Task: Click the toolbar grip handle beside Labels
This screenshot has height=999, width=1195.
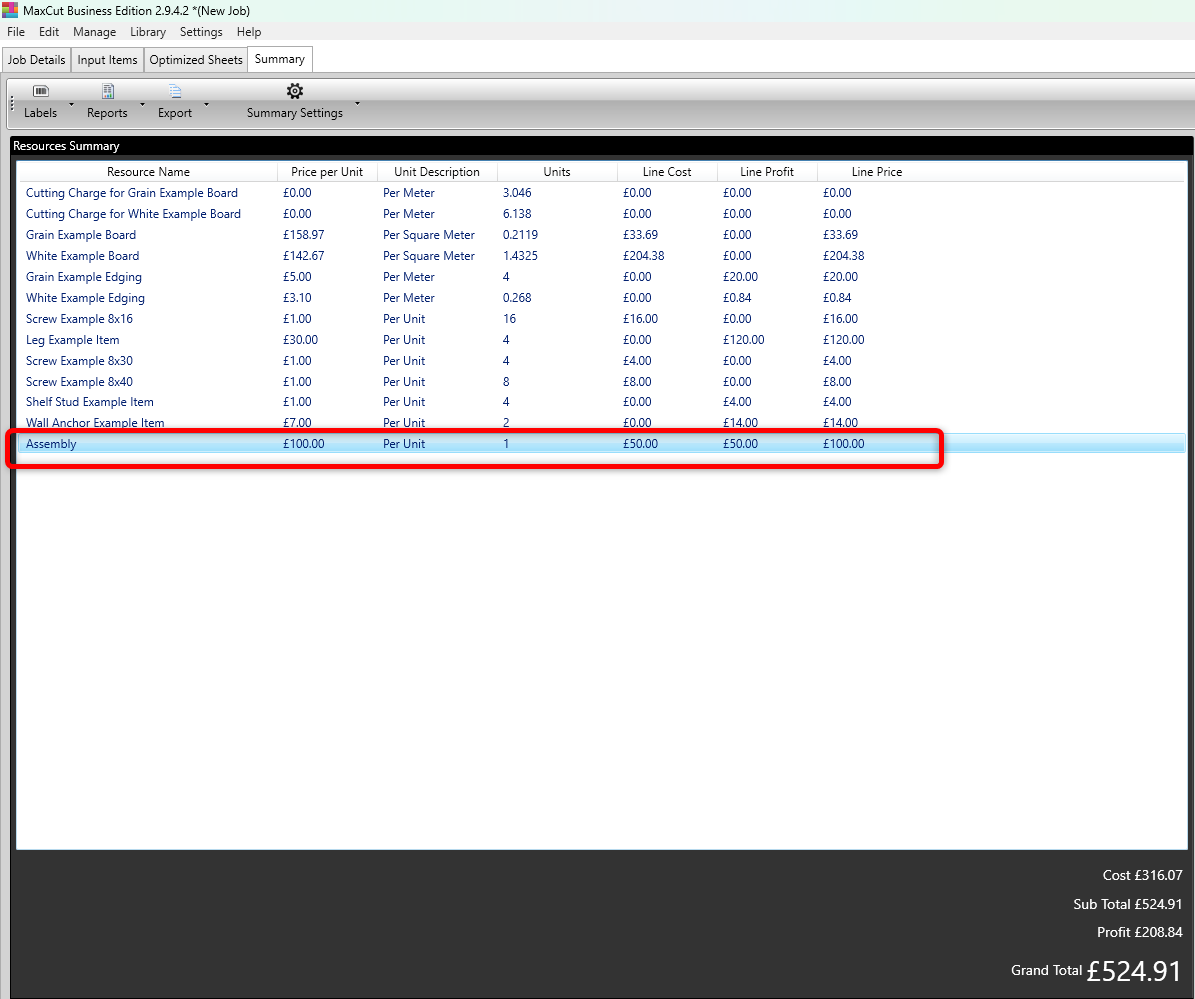Action: tap(12, 103)
